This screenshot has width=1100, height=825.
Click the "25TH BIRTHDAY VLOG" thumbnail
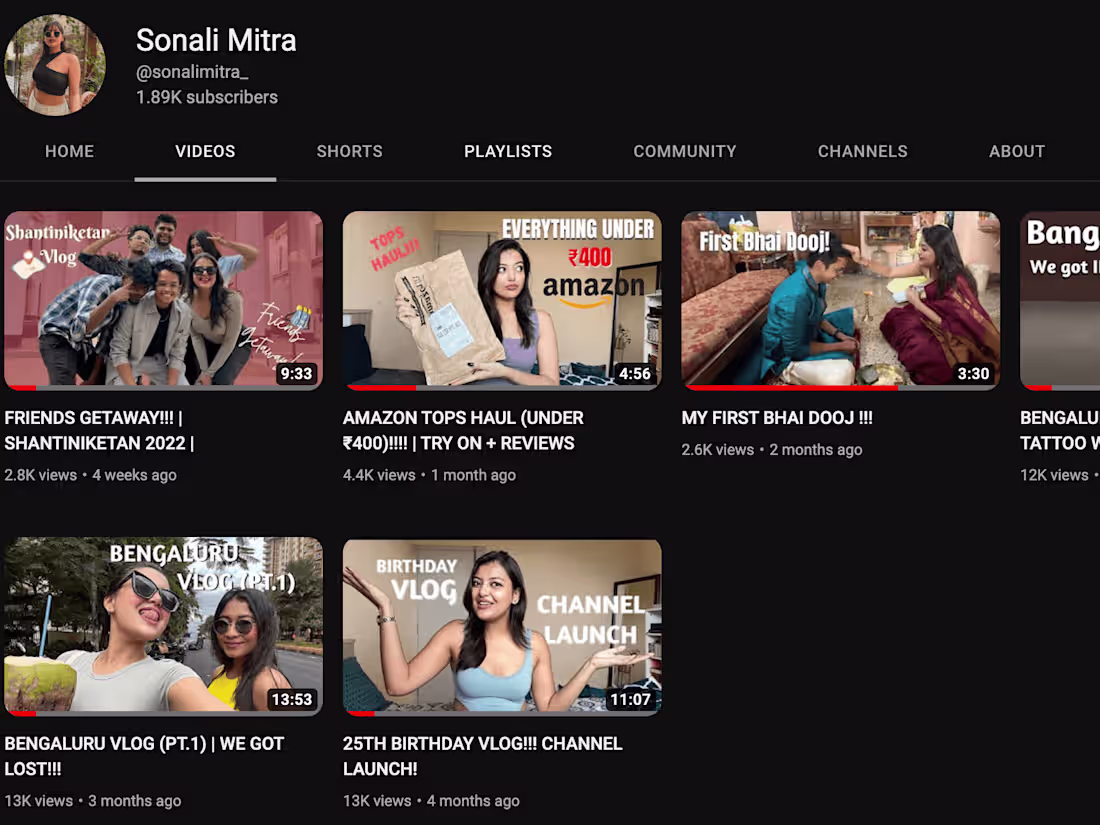[501, 625]
